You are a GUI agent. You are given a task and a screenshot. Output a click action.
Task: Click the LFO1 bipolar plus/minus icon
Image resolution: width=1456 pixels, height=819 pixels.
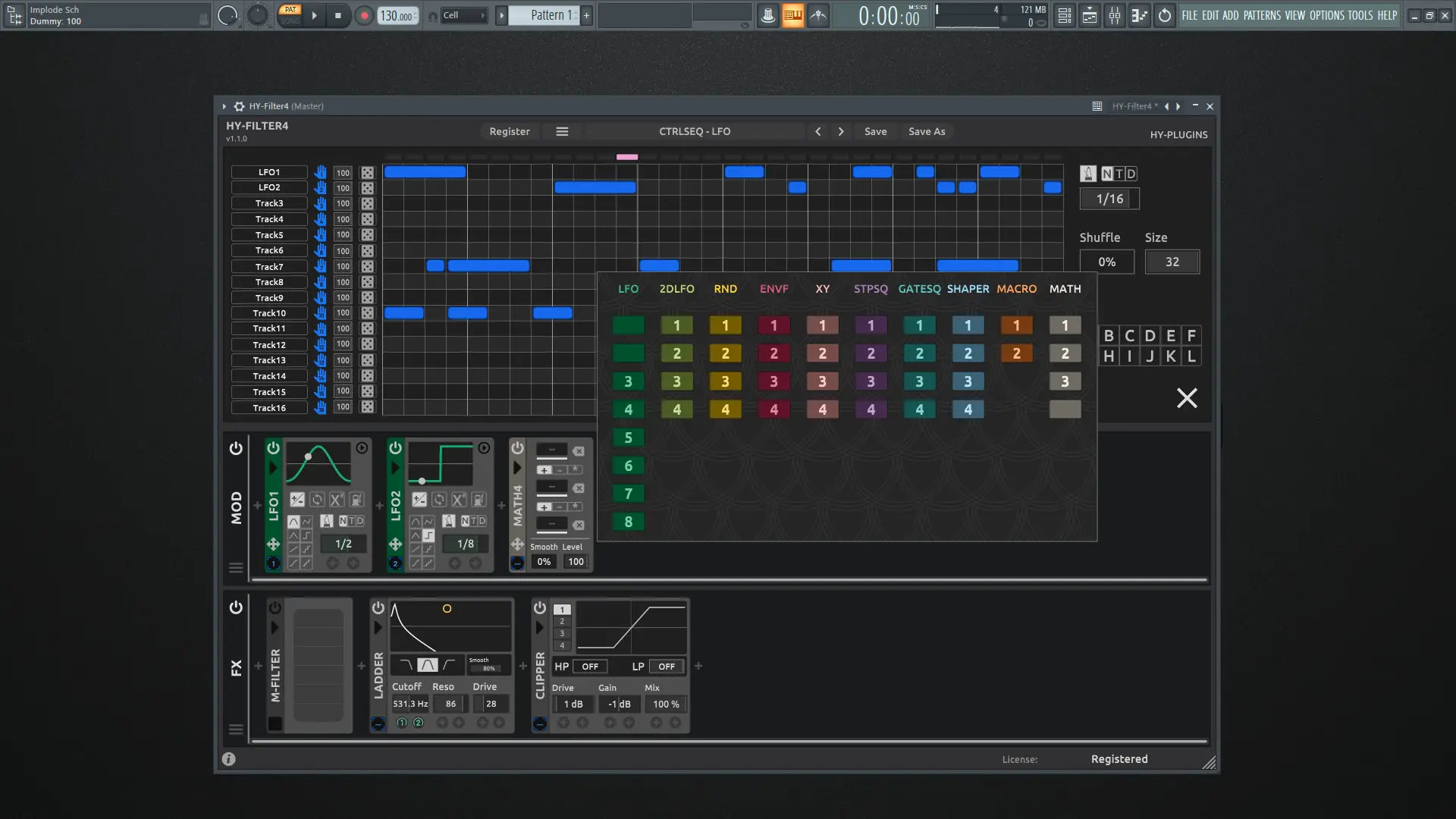(x=297, y=500)
